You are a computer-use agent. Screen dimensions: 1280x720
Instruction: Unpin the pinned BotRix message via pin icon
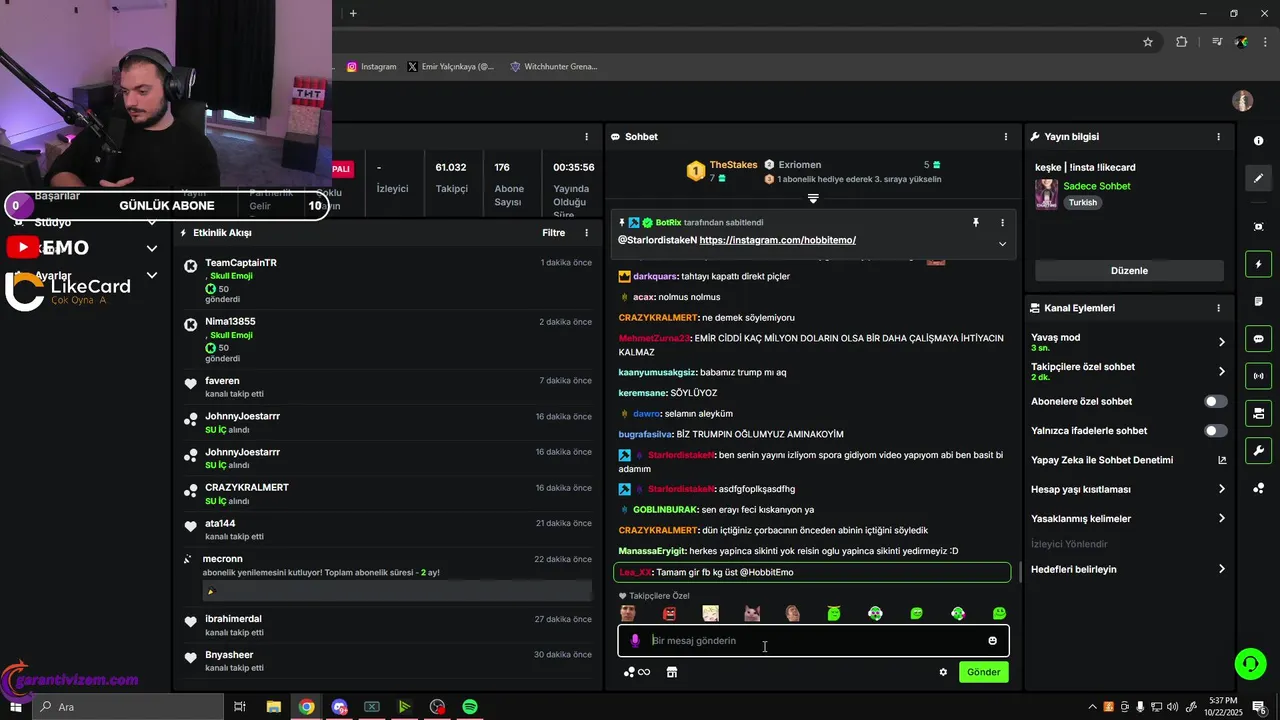coord(976,223)
